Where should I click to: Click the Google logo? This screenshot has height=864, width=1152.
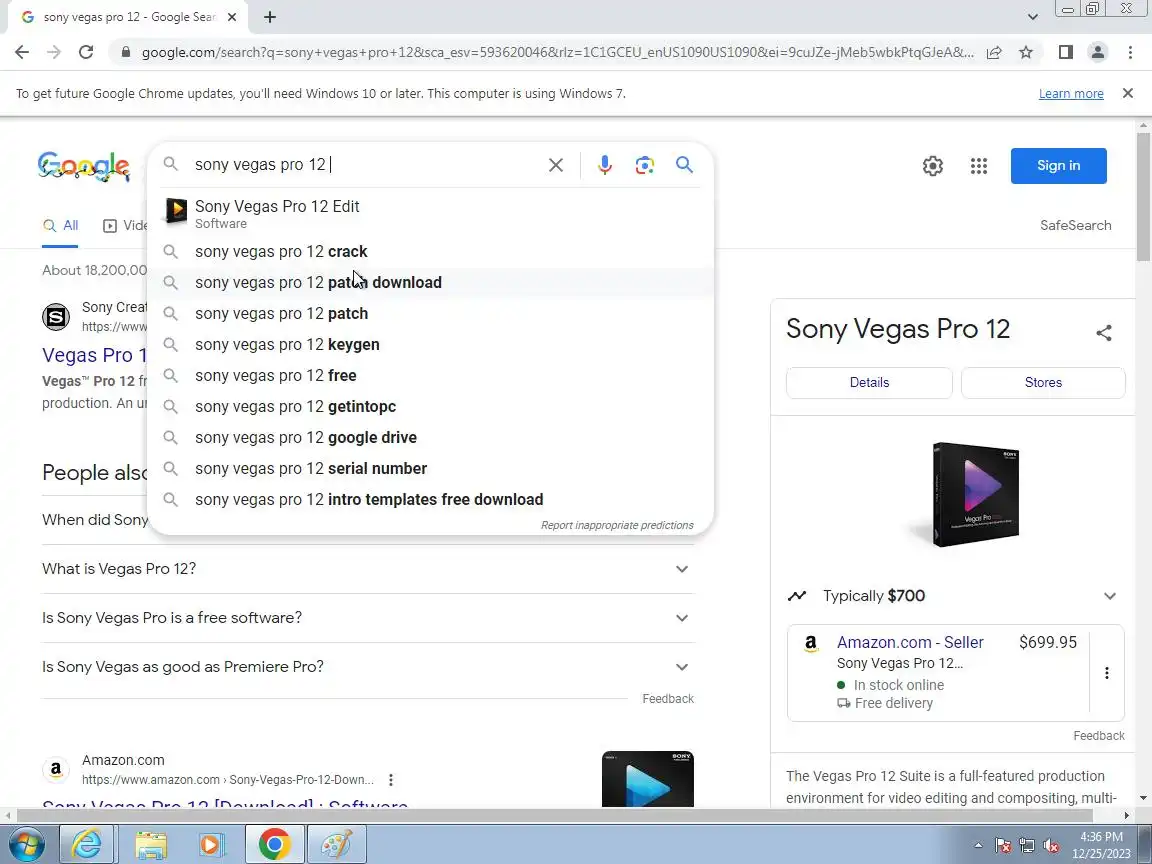coord(84,166)
